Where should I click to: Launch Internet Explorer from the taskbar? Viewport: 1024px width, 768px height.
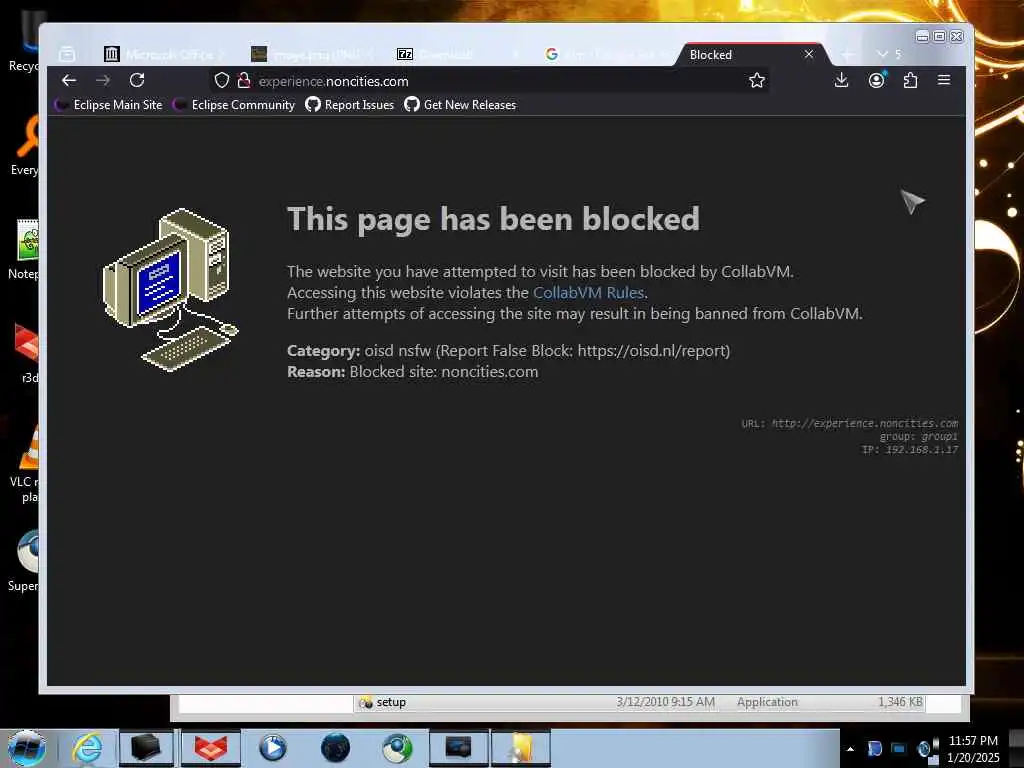tap(87, 748)
